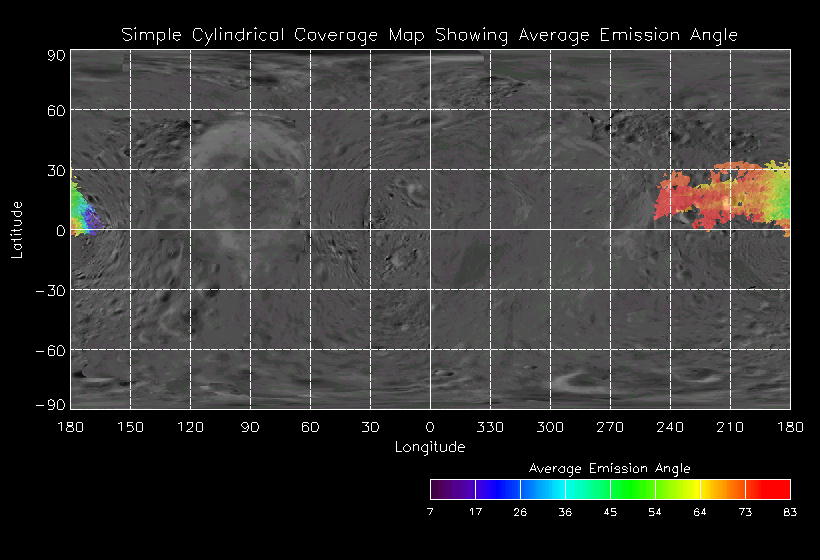Click the "-30" latitude tick label
Viewport: 820px width, 560px height.
pyautogui.click(x=52, y=290)
